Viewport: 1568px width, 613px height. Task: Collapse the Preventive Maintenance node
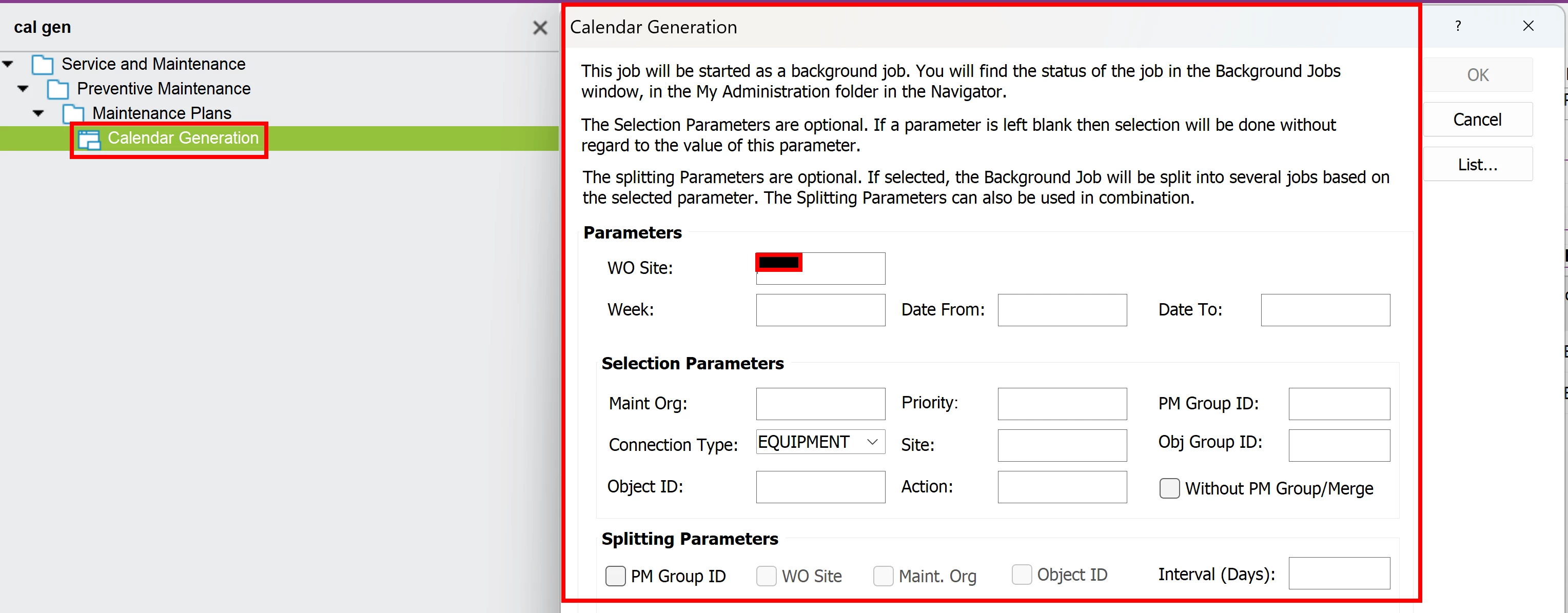[23, 89]
